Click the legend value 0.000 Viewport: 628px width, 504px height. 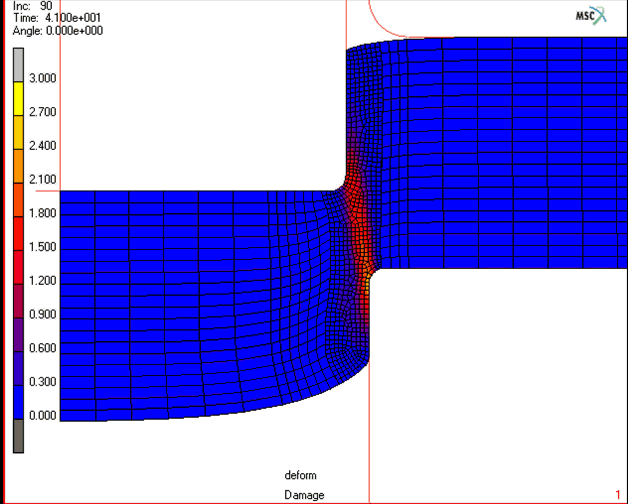click(42, 415)
